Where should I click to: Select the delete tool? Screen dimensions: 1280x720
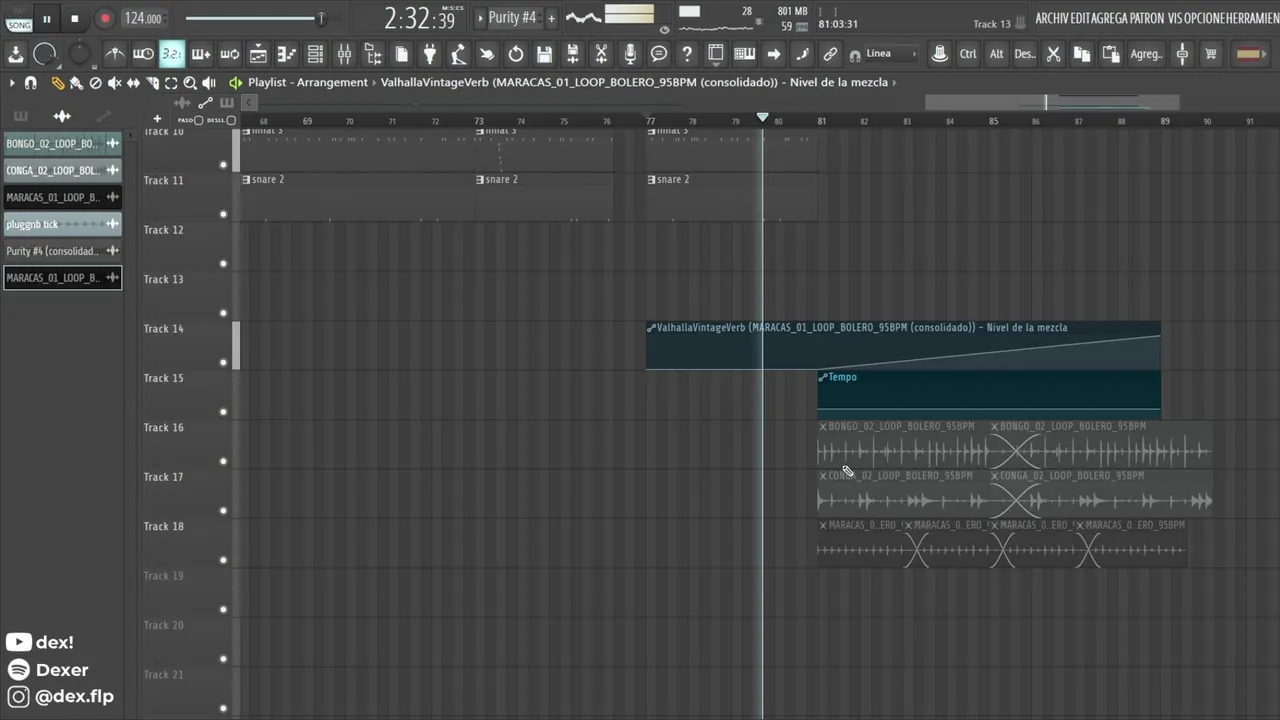click(95, 83)
